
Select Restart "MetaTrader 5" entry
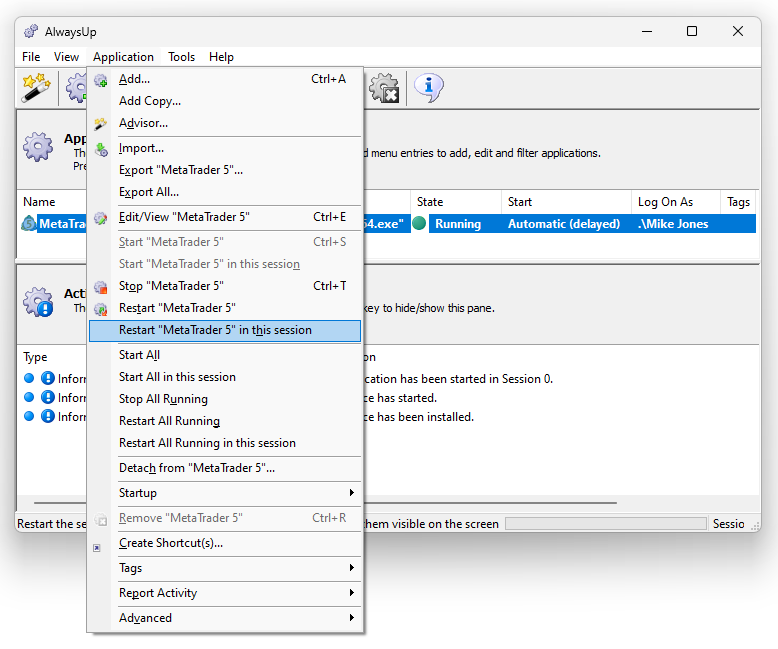[x=225, y=308]
